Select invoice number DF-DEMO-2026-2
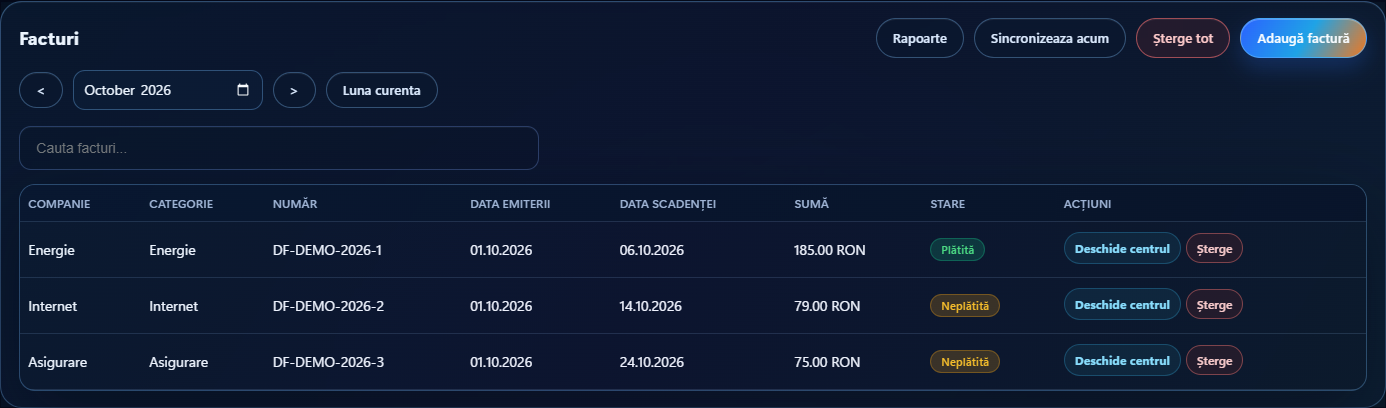Image resolution: width=1386 pixels, height=408 pixels. pyautogui.click(x=328, y=306)
